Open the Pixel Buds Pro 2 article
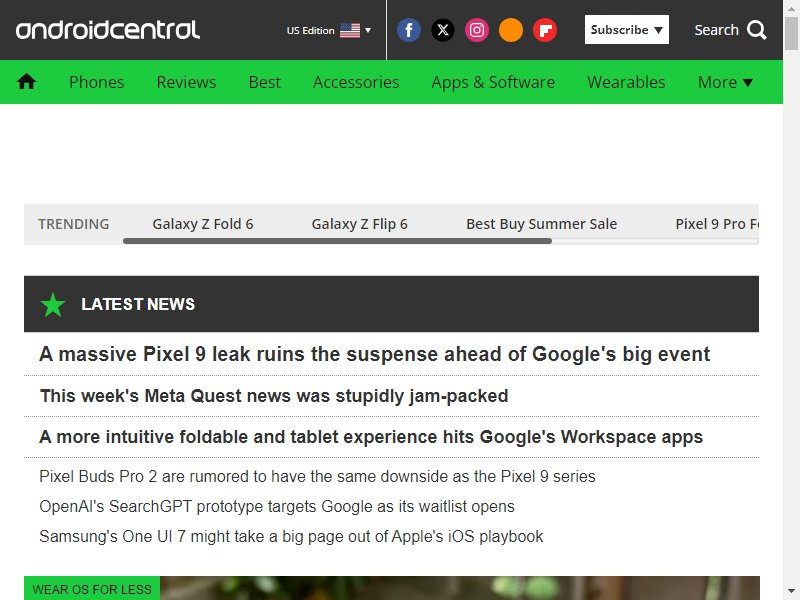The width and height of the screenshot is (800, 600). (x=317, y=477)
